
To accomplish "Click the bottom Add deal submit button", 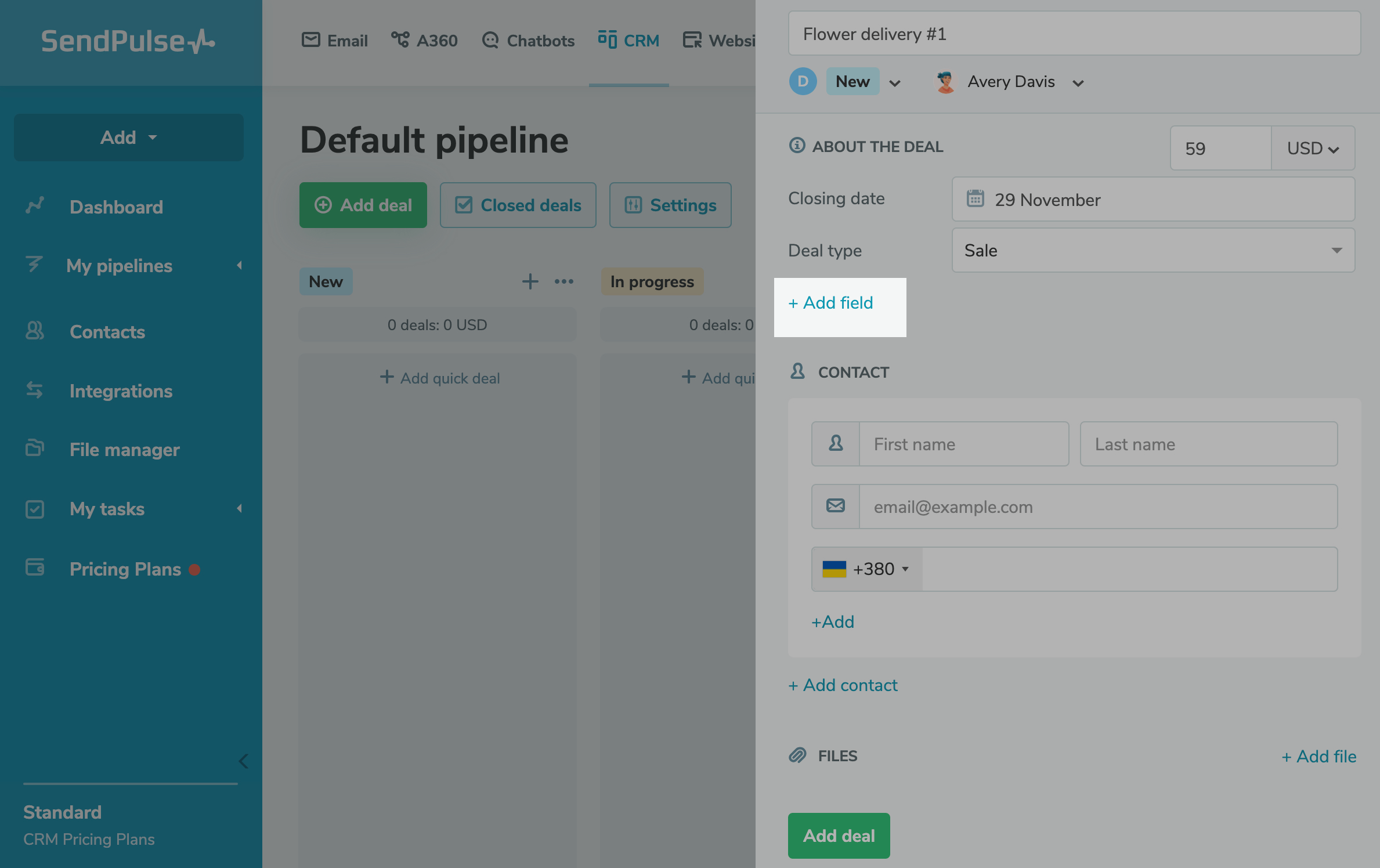I will [839, 836].
